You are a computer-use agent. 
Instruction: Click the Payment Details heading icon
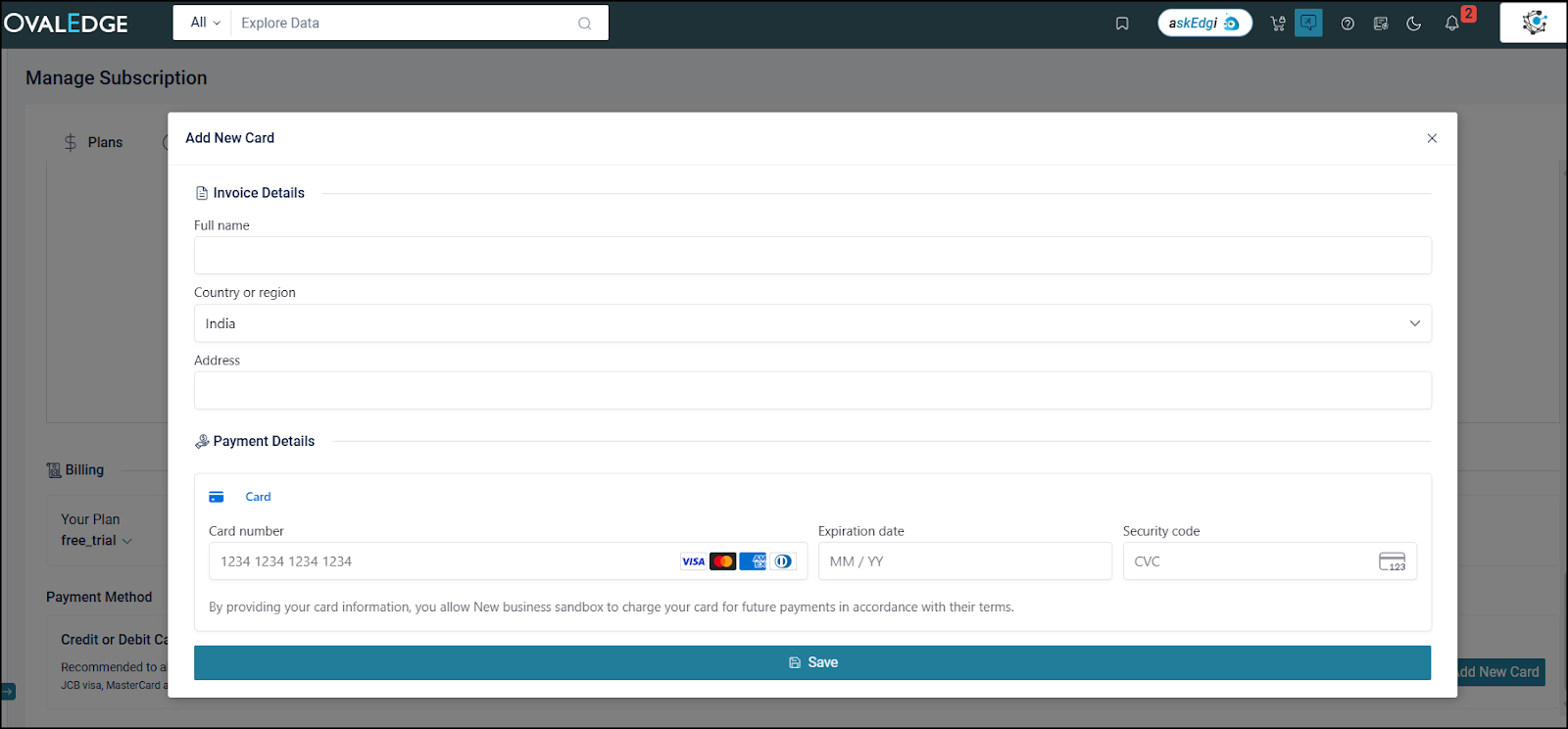pos(202,442)
